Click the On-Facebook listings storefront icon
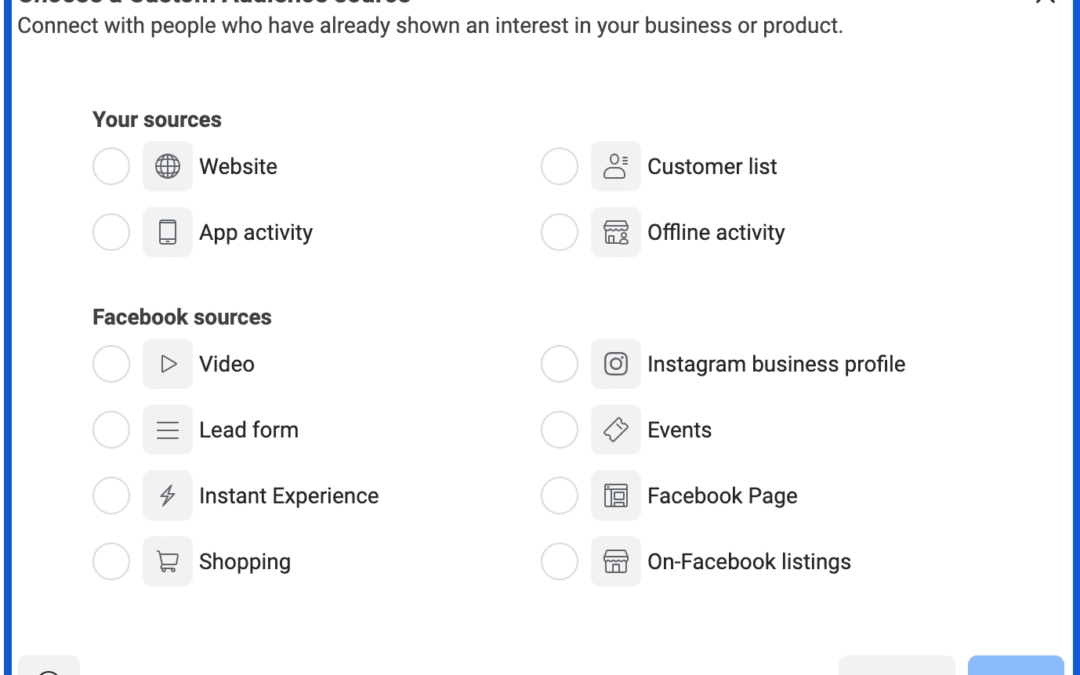 coord(616,561)
